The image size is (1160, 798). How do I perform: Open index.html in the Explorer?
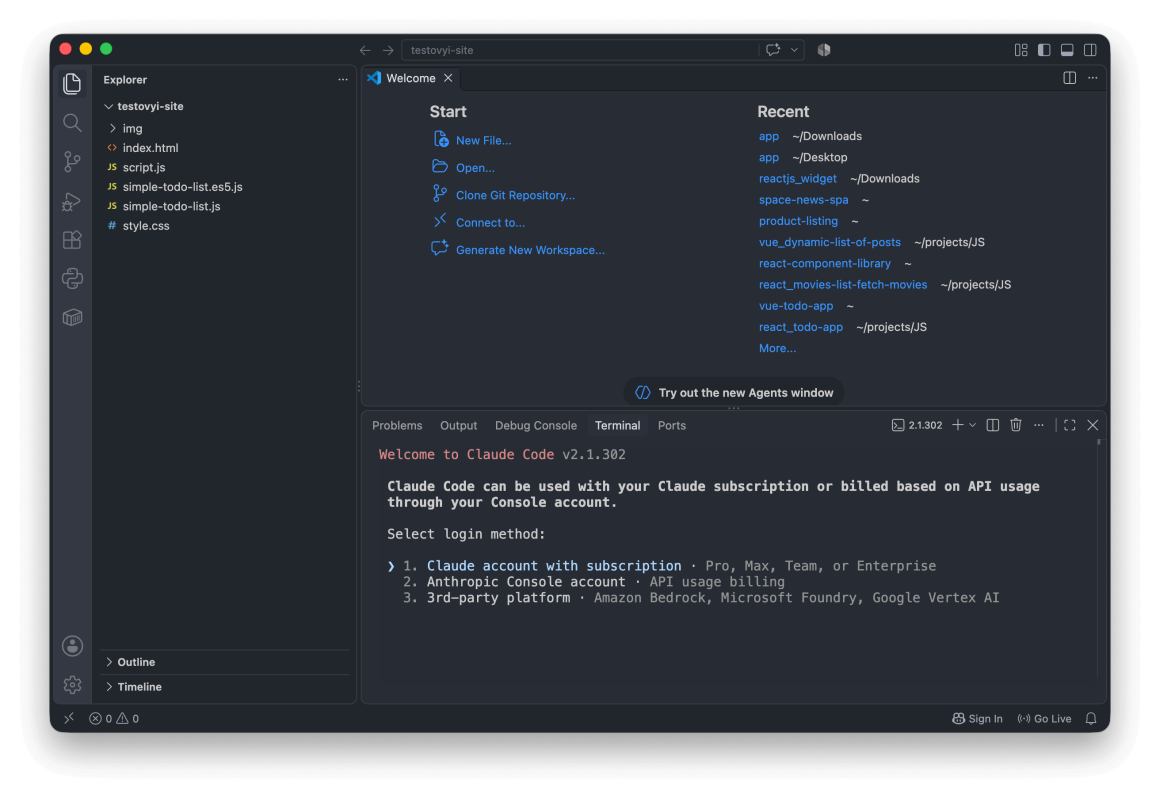pos(150,148)
